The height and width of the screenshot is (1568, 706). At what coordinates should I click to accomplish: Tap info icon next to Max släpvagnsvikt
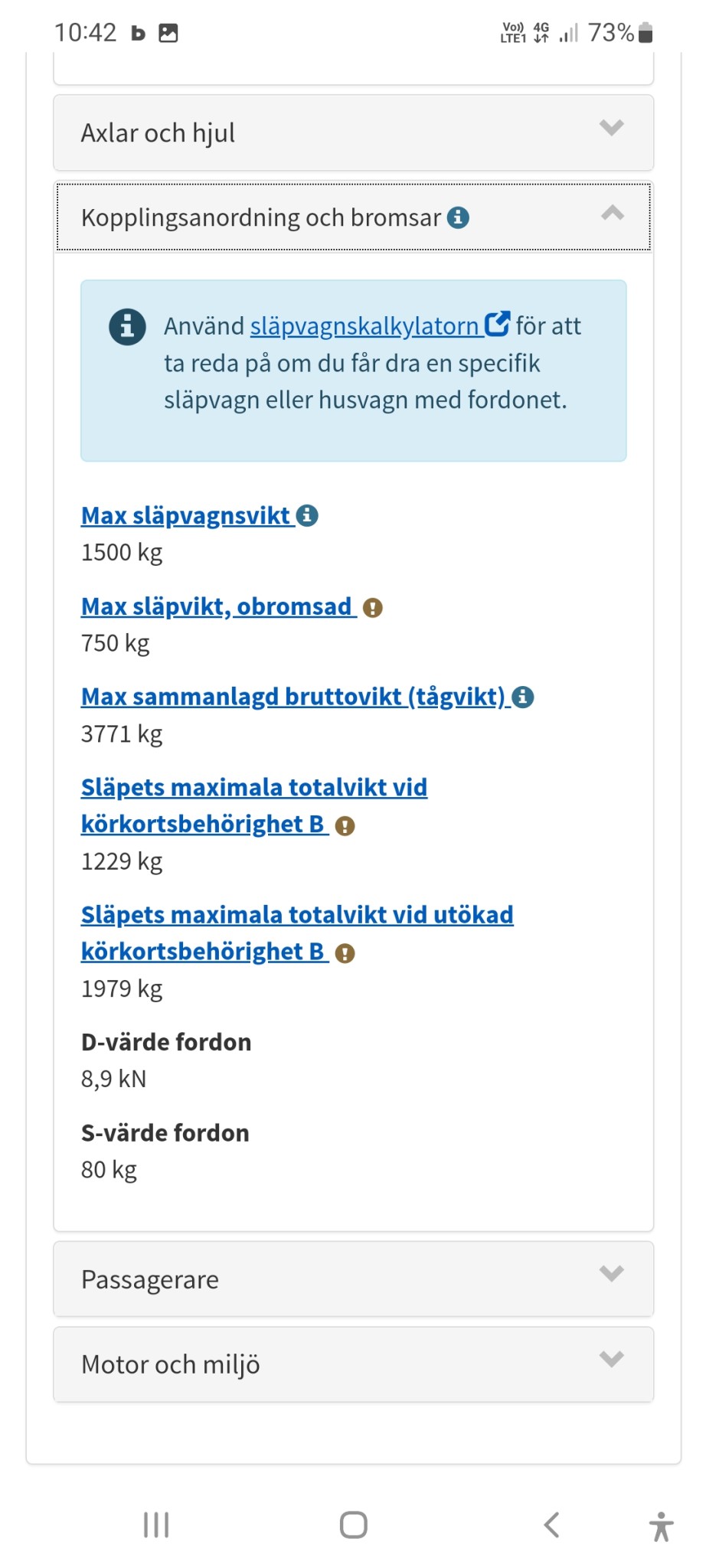307,515
